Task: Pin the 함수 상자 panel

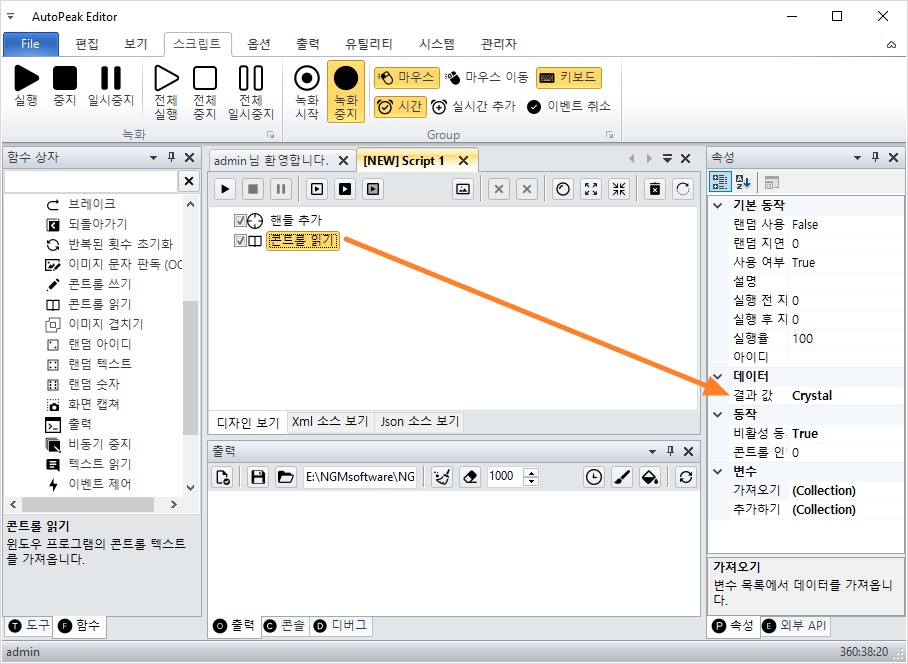Action: [x=171, y=157]
